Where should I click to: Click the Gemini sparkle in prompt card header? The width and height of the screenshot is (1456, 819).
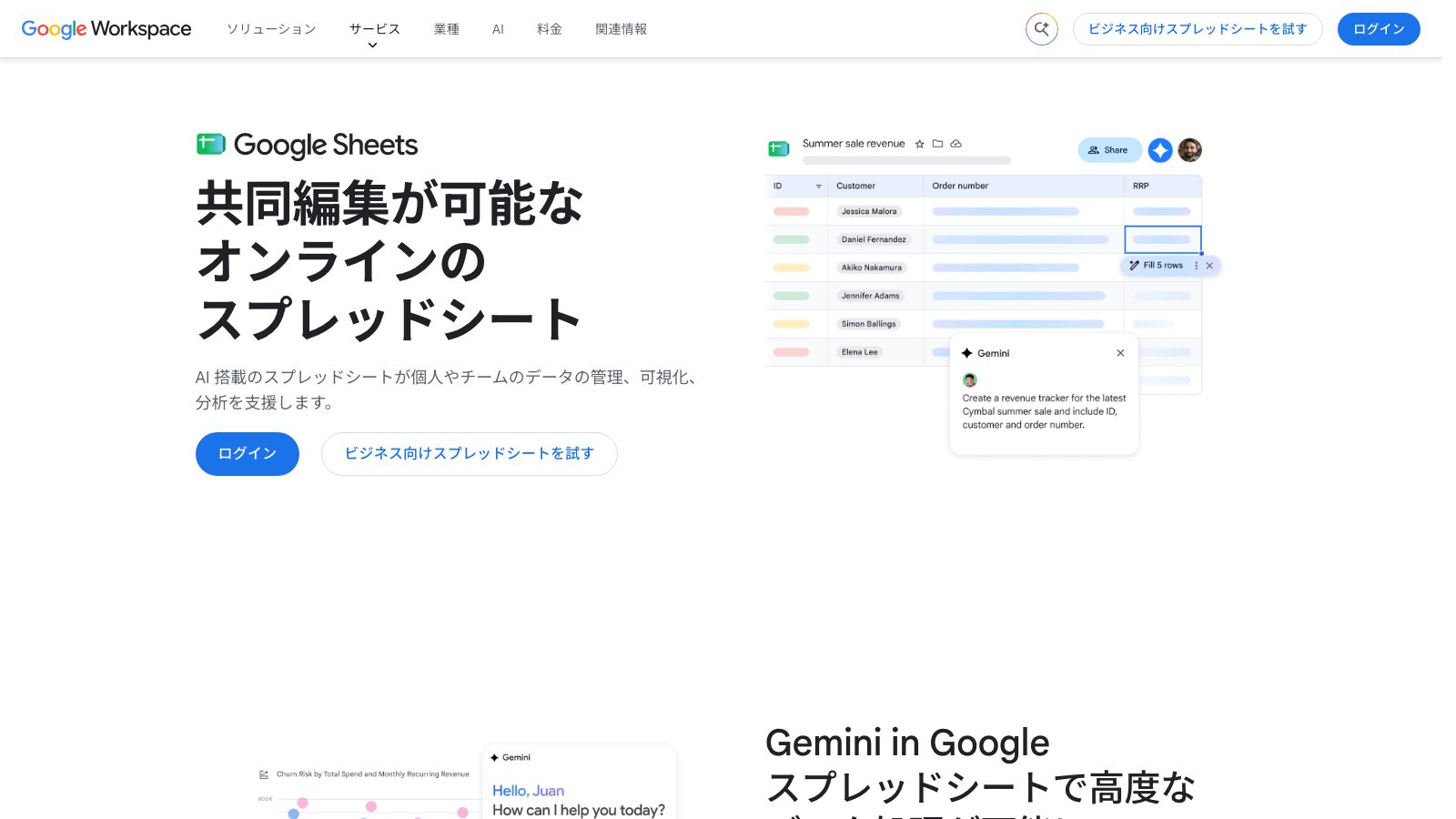tap(967, 353)
